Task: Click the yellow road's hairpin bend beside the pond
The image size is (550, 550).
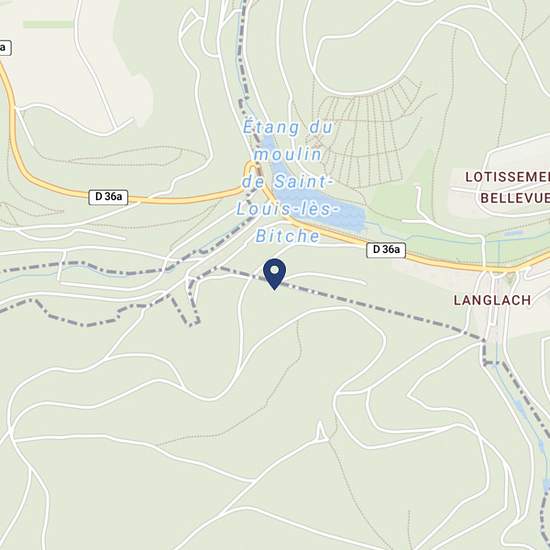Action: point(251,168)
